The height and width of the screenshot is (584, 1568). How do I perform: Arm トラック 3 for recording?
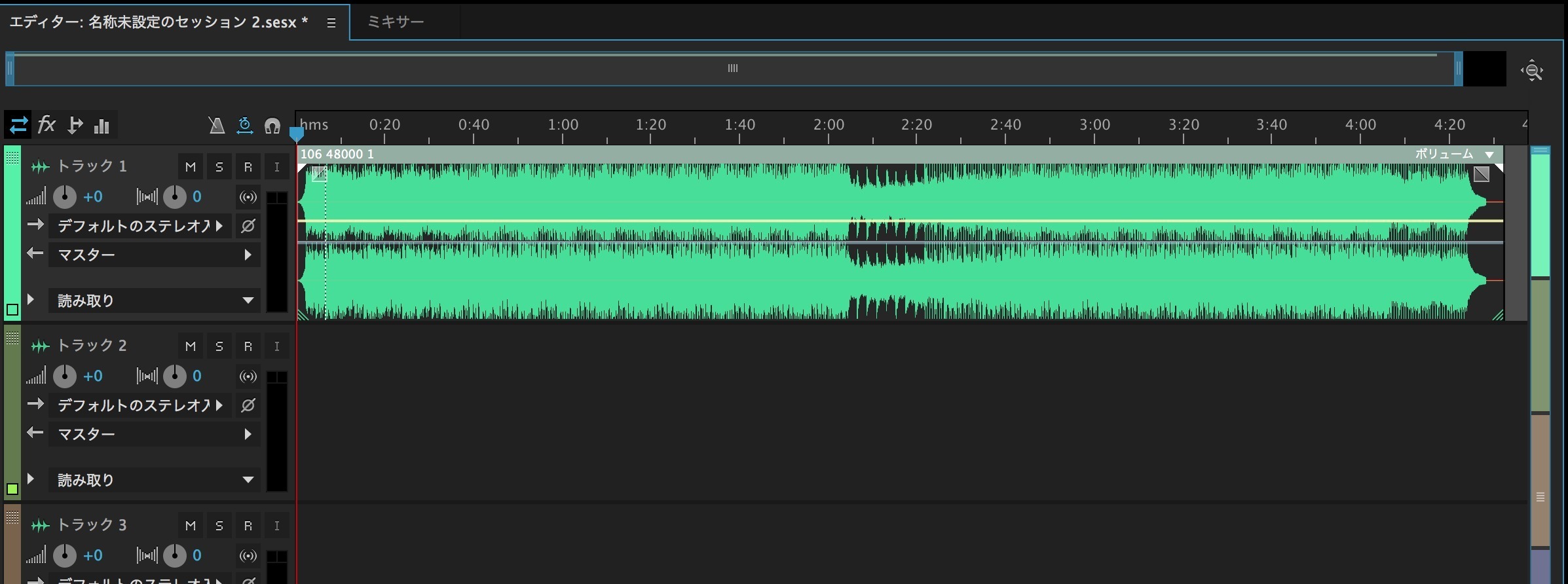(248, 526)
